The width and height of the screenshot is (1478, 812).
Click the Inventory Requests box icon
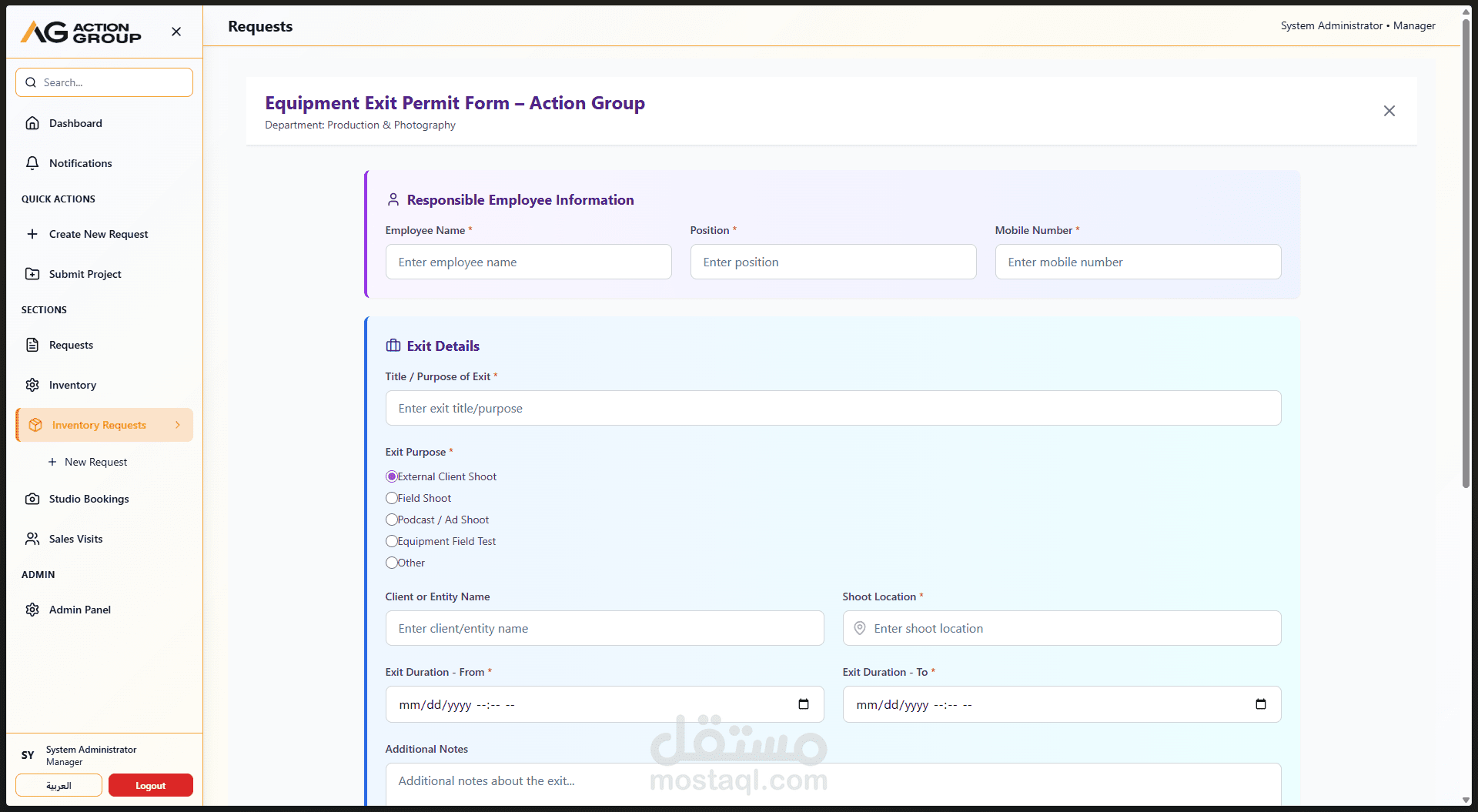(35, 425)
